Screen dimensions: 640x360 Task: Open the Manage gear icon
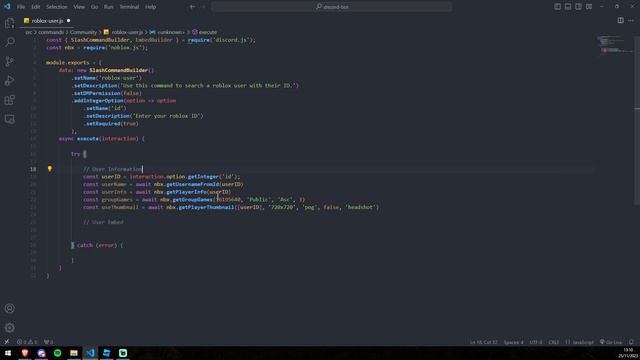(9, 327)
